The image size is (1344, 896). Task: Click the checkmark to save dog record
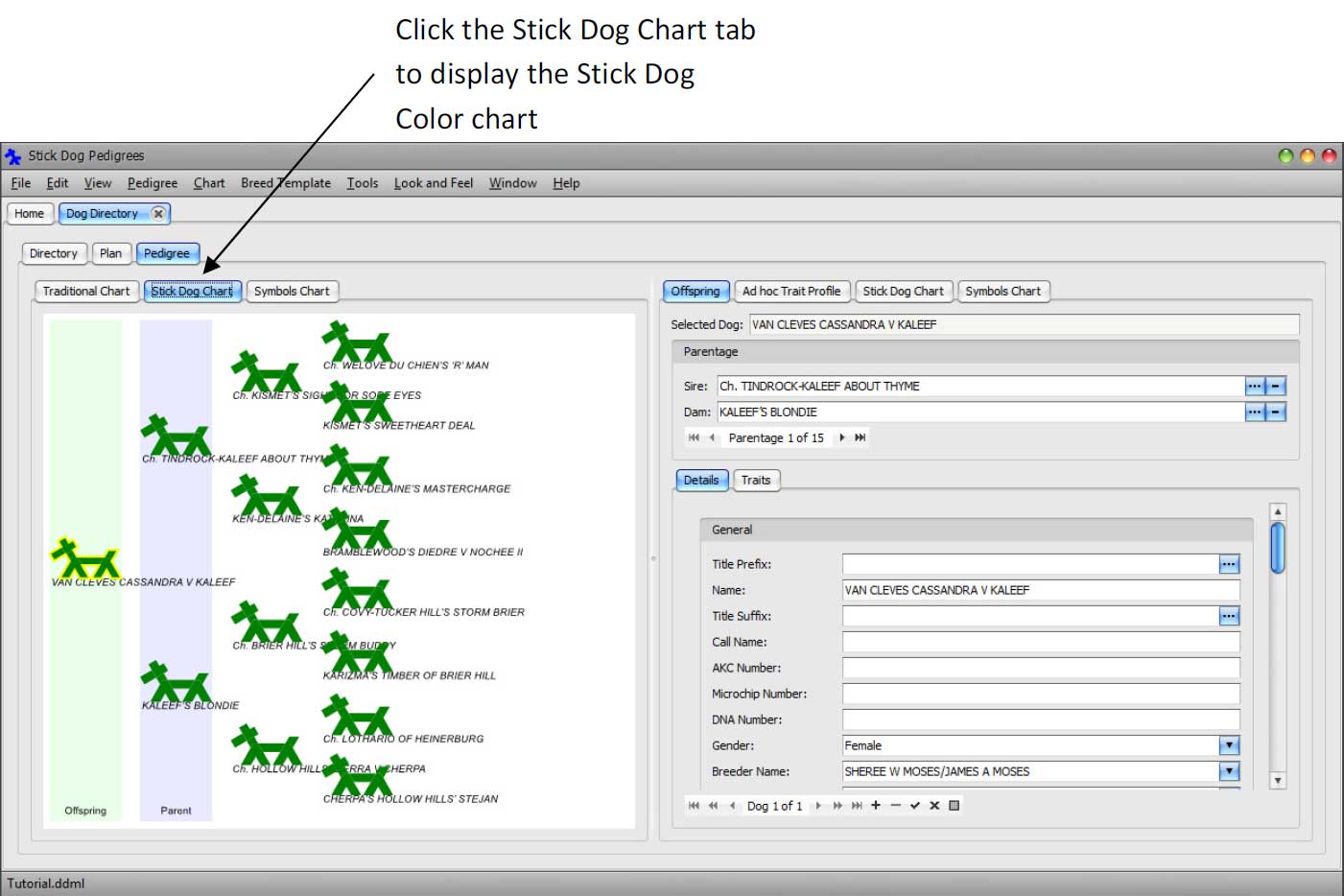pyautogui.click(x=915, y=806)
